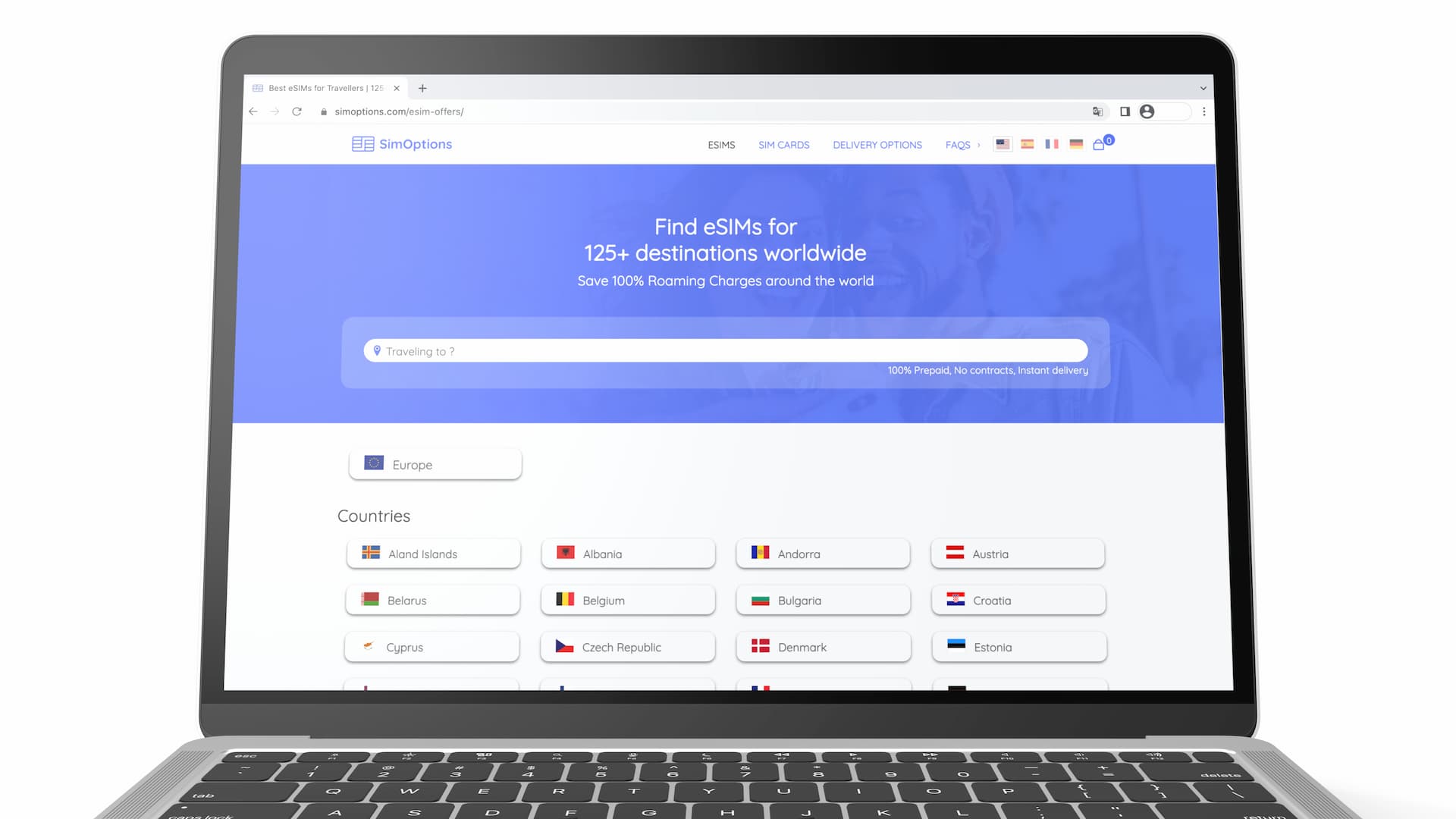Click the browser user account icon
This screenshot has width=1456, height=819.
[x=1148, y=111]
